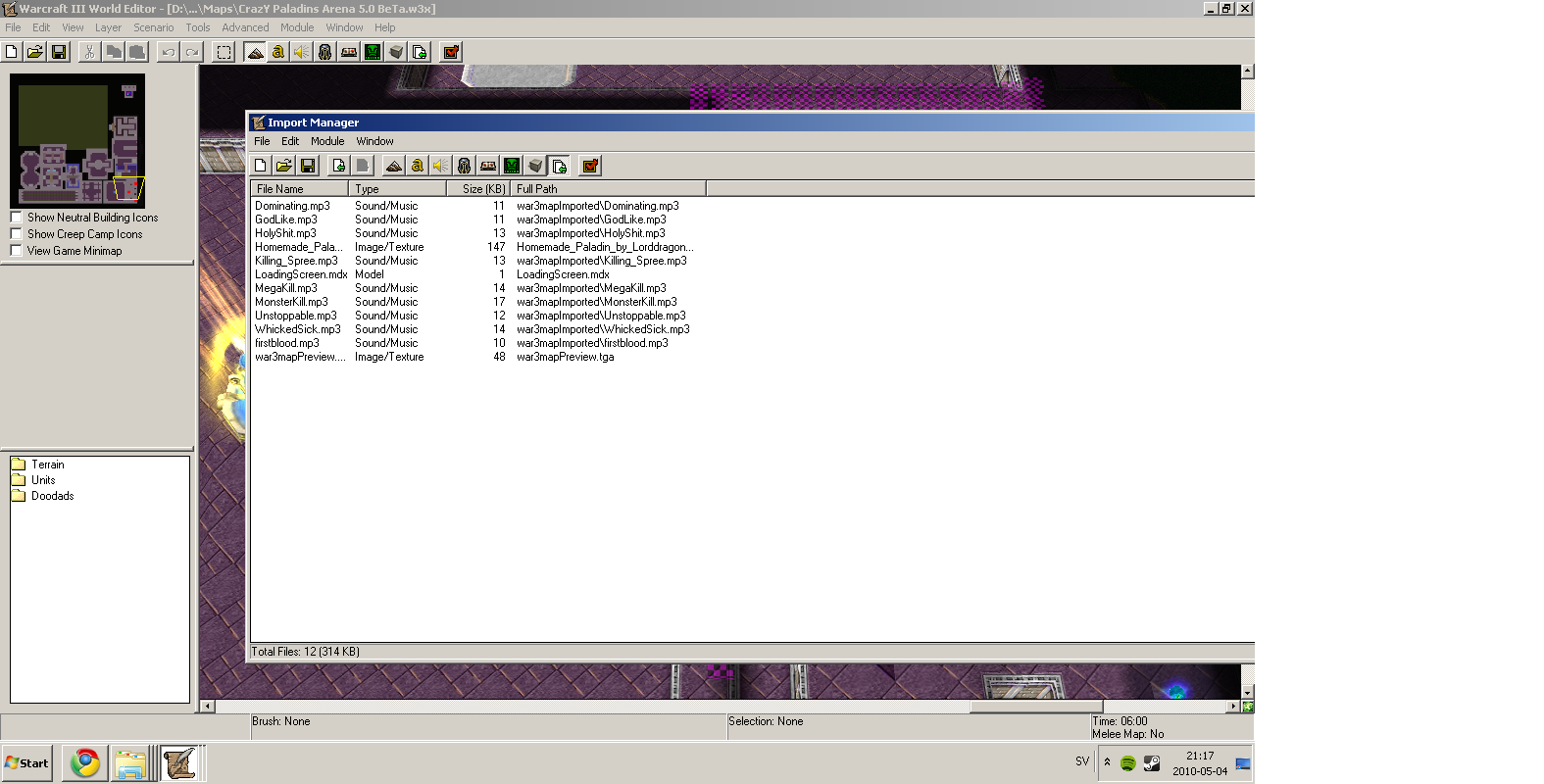Open Import Manager from main toolbar

coord(420,52)
